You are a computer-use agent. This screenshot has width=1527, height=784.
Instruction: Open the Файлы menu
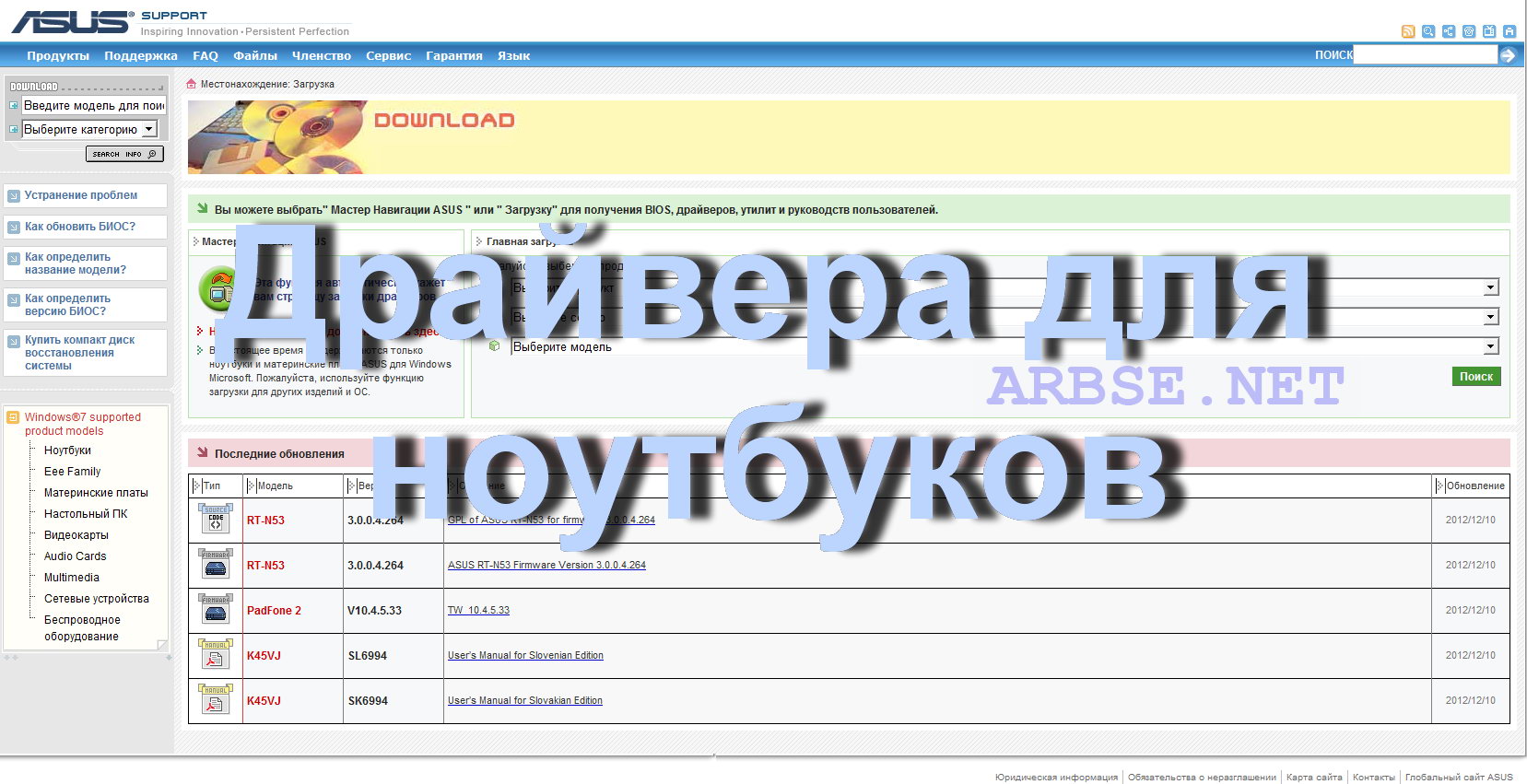tap(255, 55)
